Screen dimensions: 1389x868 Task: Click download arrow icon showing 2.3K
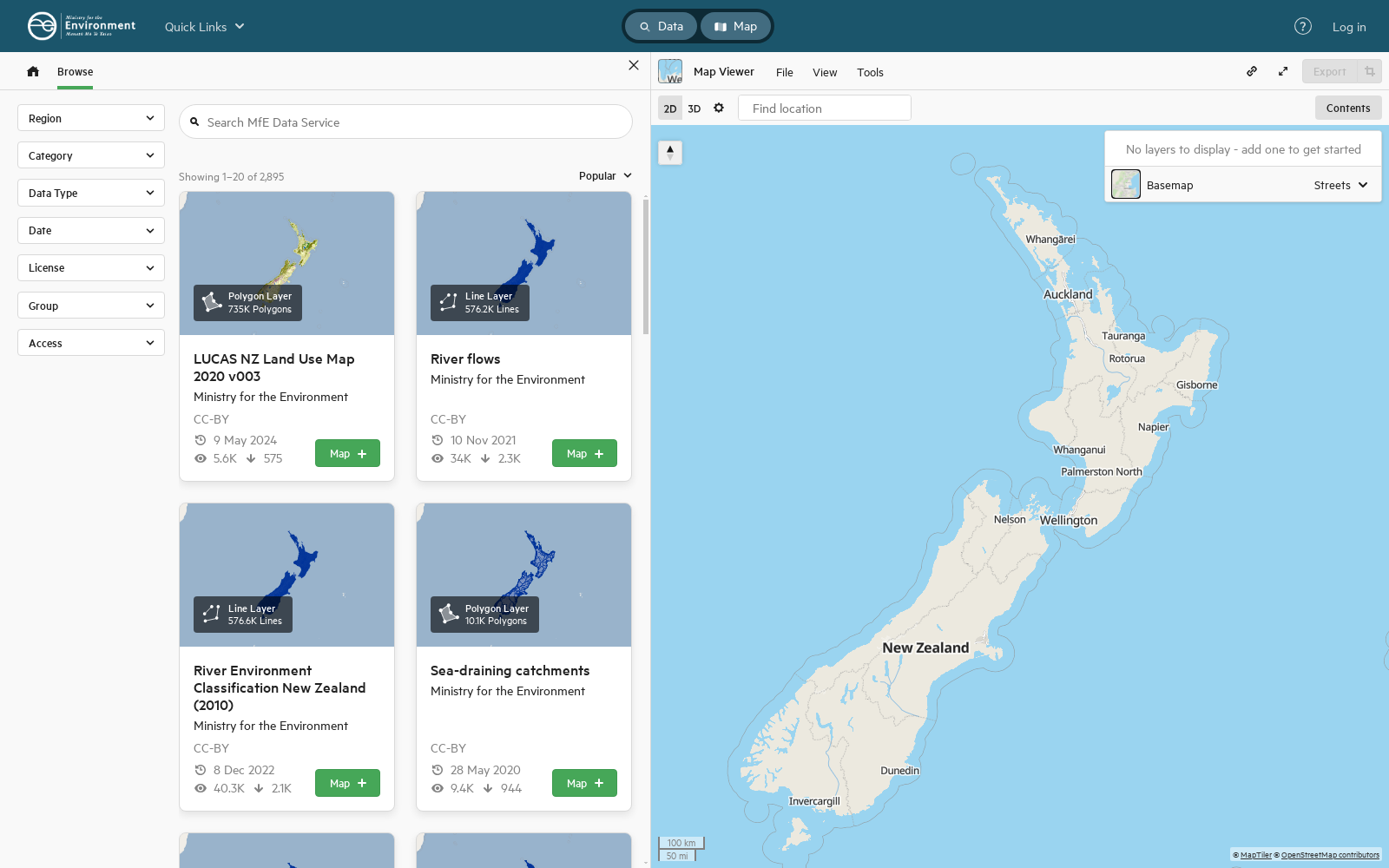tap(485, 458)
